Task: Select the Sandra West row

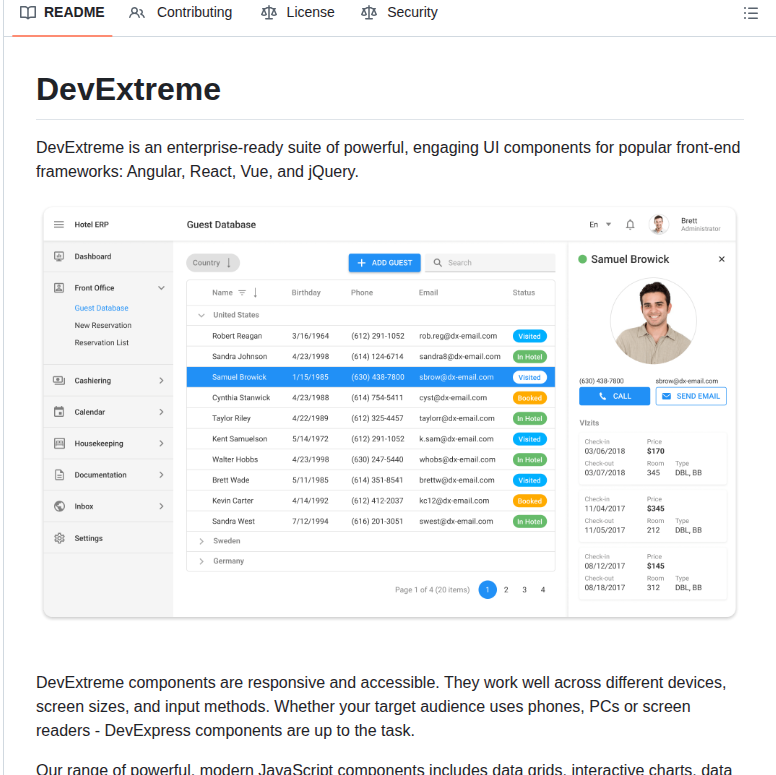Action: pos(371,522)
